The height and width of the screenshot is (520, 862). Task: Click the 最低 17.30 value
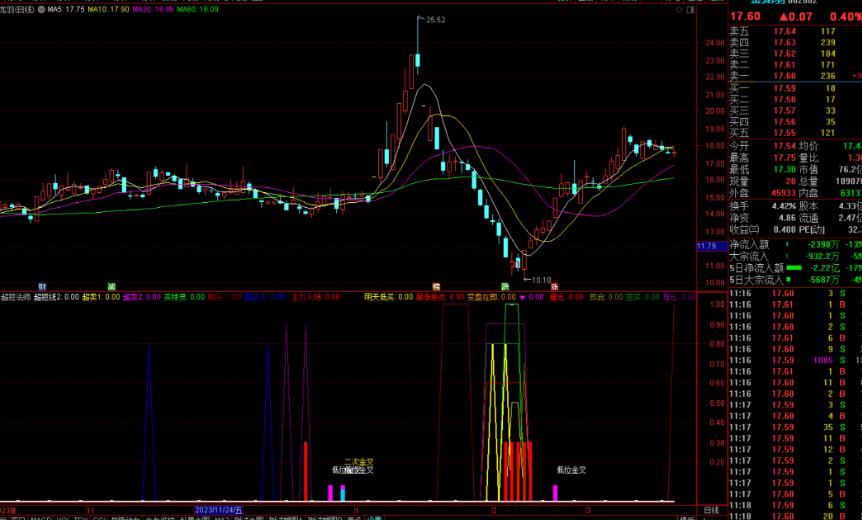click(784, 170)
